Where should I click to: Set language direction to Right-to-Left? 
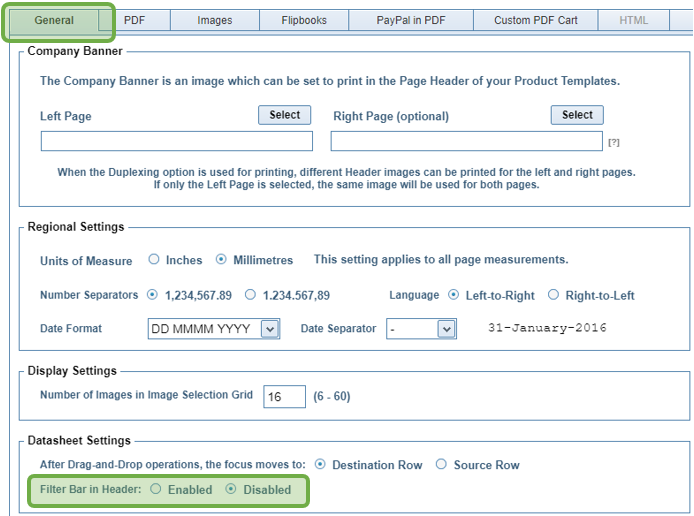click(554, 295)
